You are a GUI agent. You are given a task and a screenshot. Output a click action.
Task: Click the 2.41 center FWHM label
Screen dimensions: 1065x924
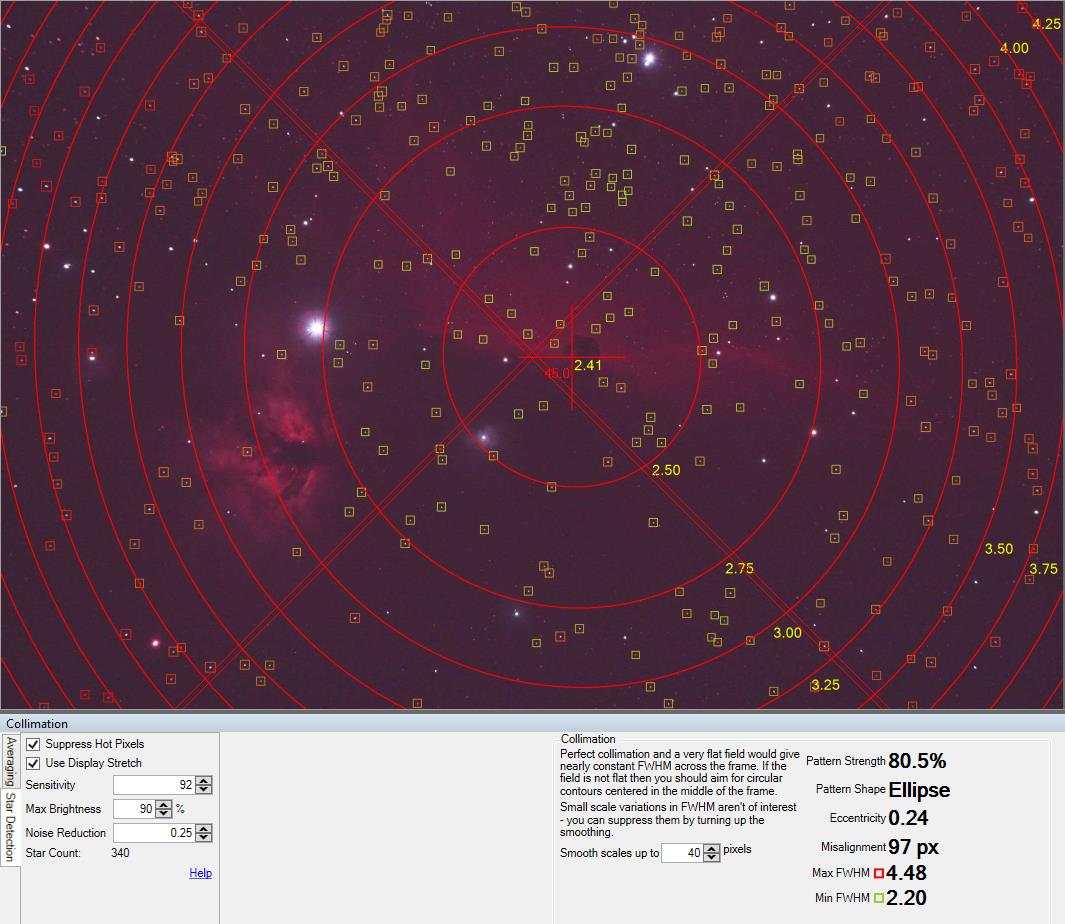[588, 366]
